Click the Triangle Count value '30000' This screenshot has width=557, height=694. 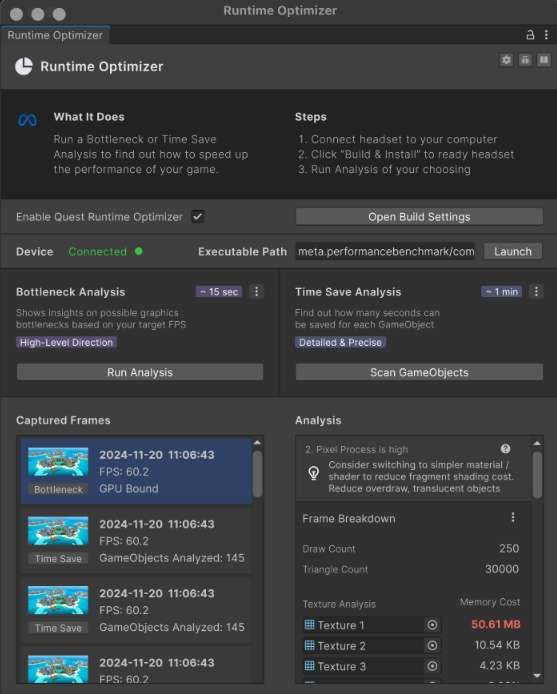pos(502,569)
